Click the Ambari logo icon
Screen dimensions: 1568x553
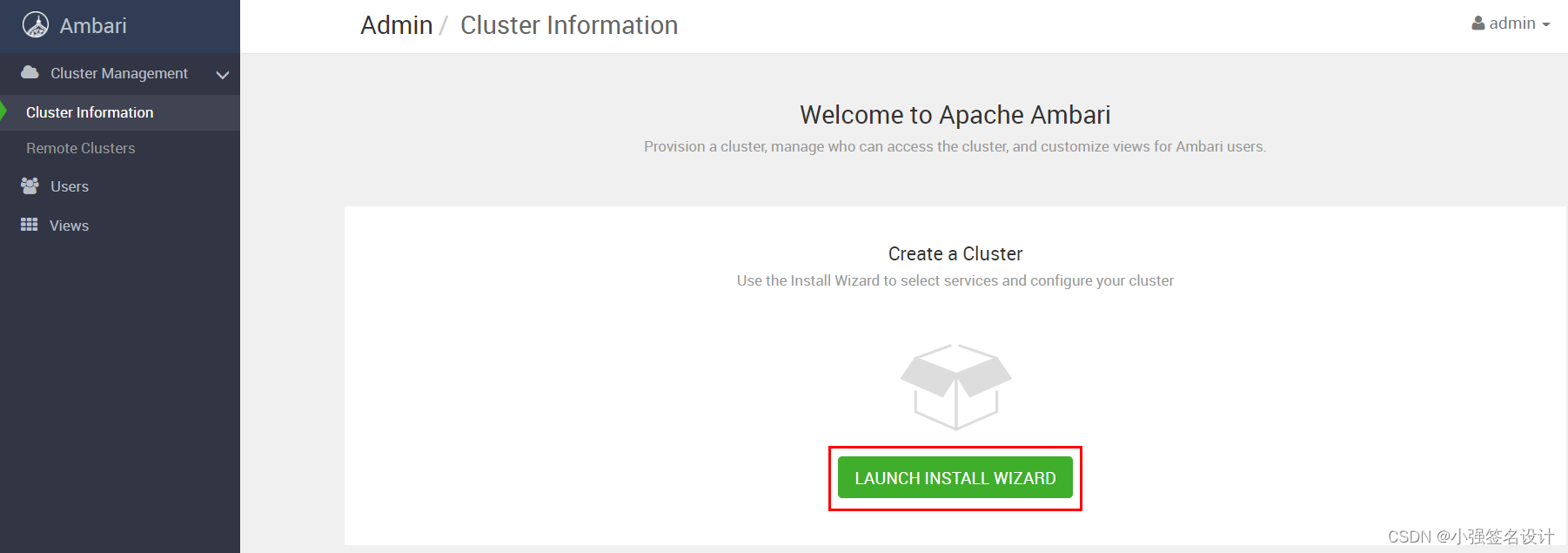[x=36, y=25]
